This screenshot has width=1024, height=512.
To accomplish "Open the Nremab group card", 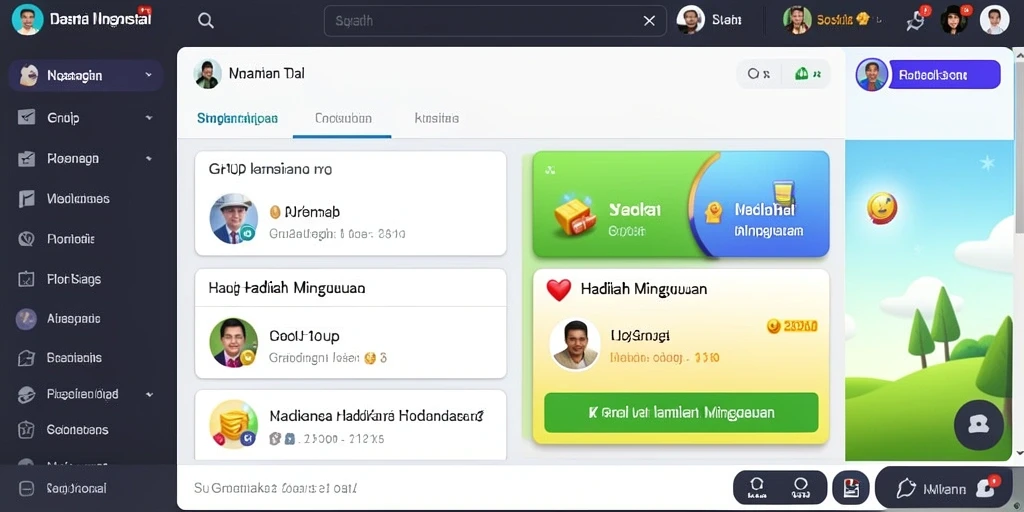I will coord(351,203).
